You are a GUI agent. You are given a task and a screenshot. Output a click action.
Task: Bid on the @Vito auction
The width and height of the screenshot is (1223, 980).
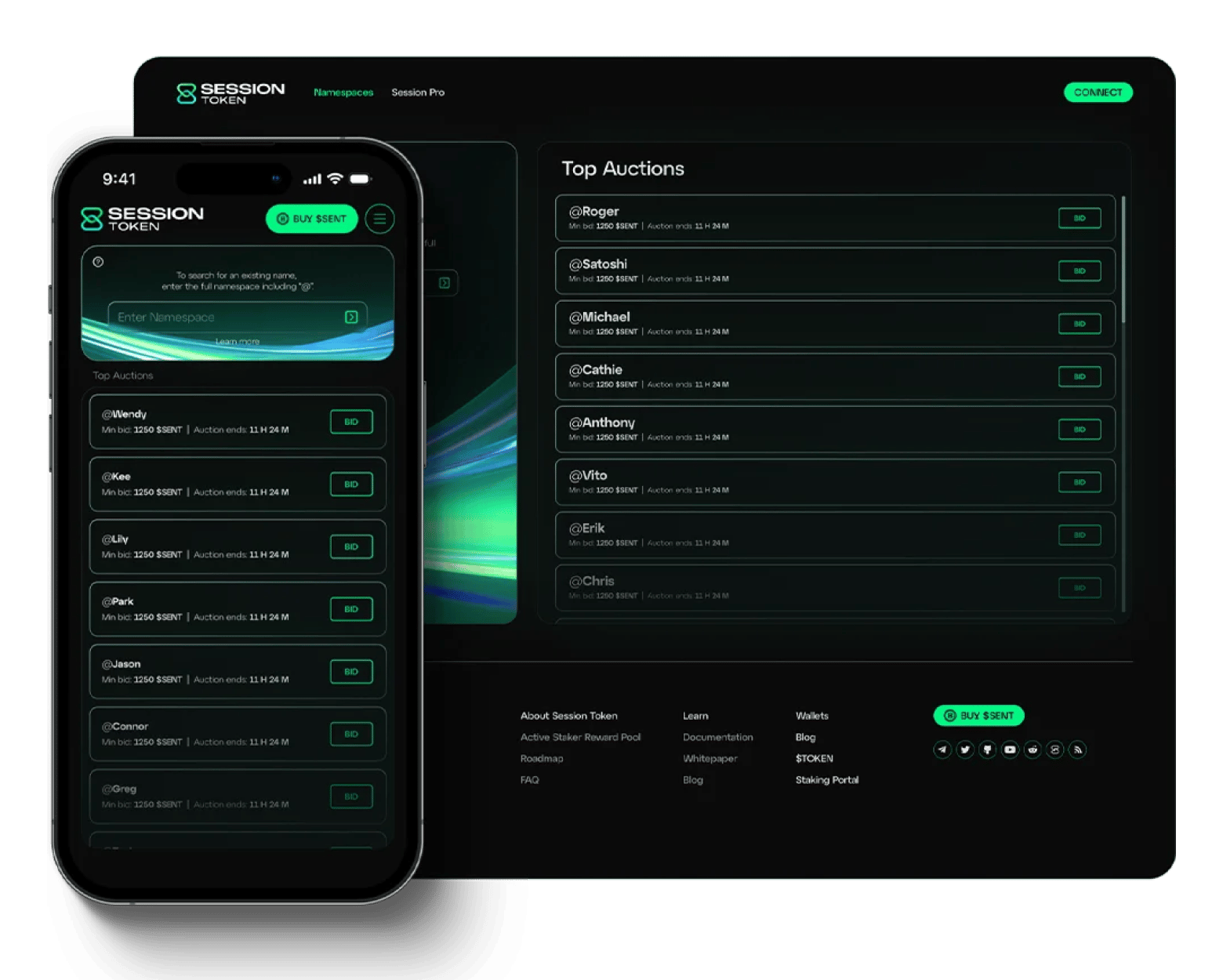pos(1080,482)
